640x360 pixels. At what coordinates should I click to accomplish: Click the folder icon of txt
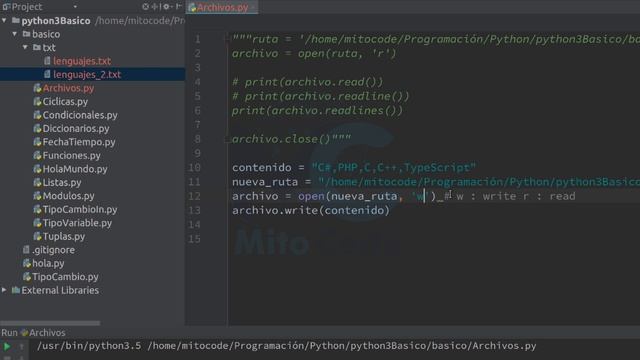pos(37,47)
